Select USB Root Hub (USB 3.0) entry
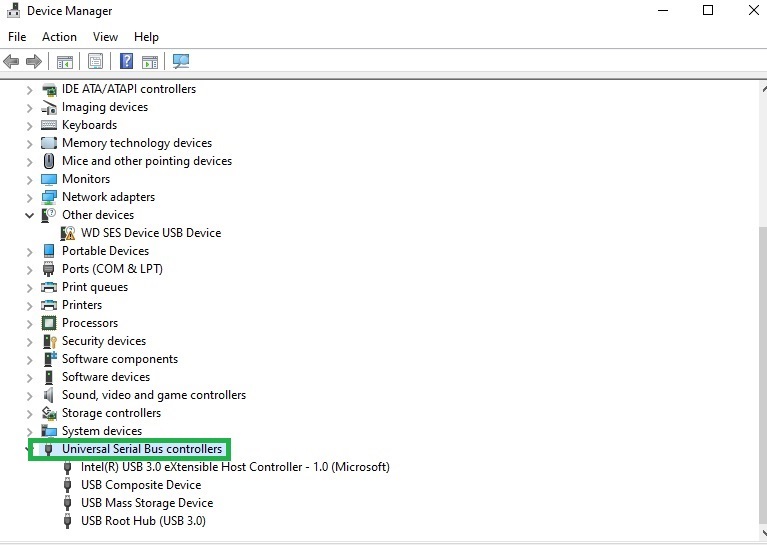 (x=143, y=521)
